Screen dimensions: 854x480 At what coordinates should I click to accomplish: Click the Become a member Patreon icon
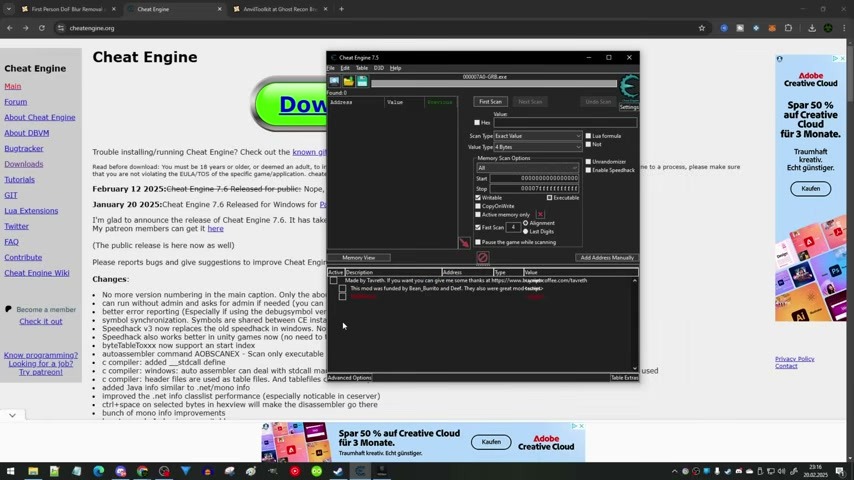pos(8,309)
